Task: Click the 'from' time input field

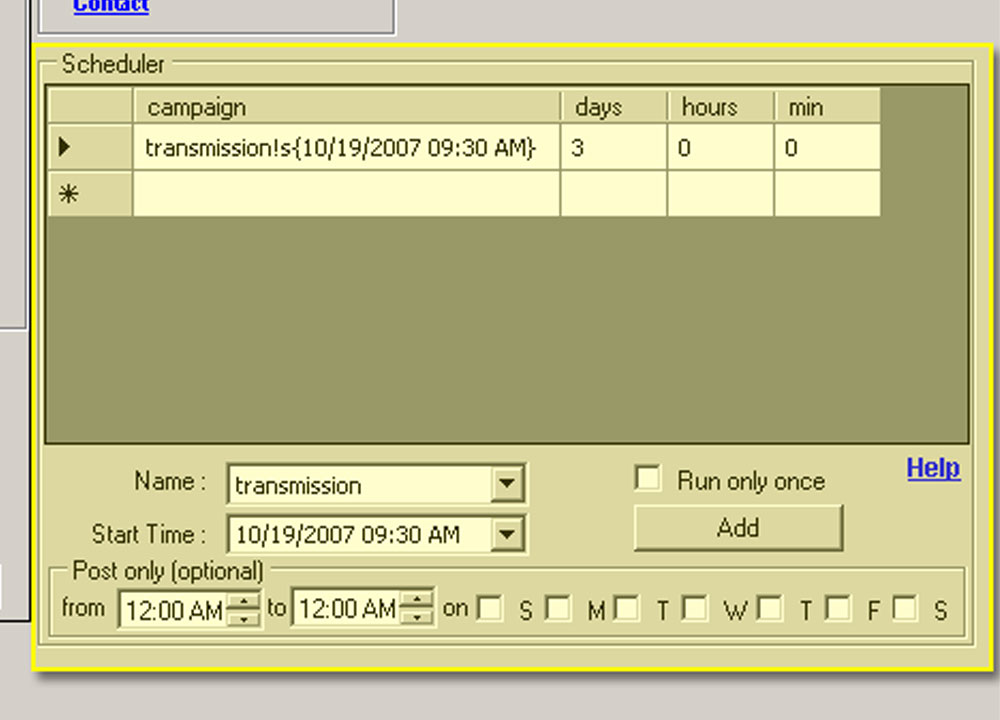Action: (x=173, y=610)
